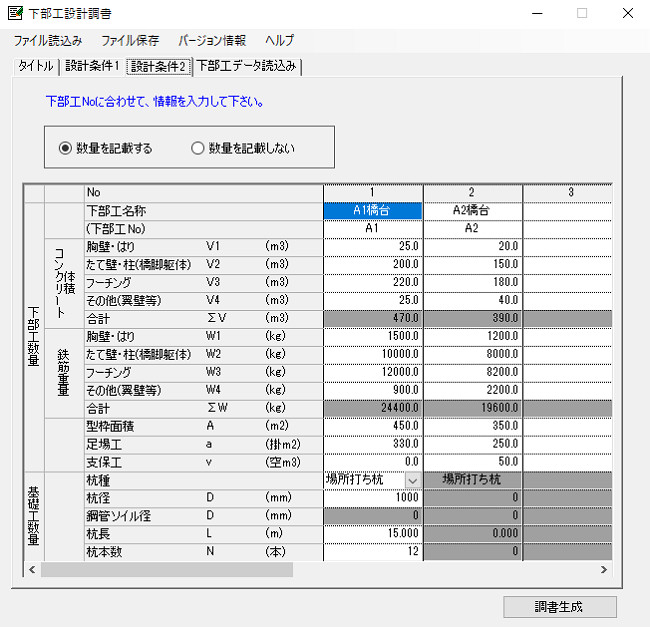Click the 調書生成 button

click(560, 607)
